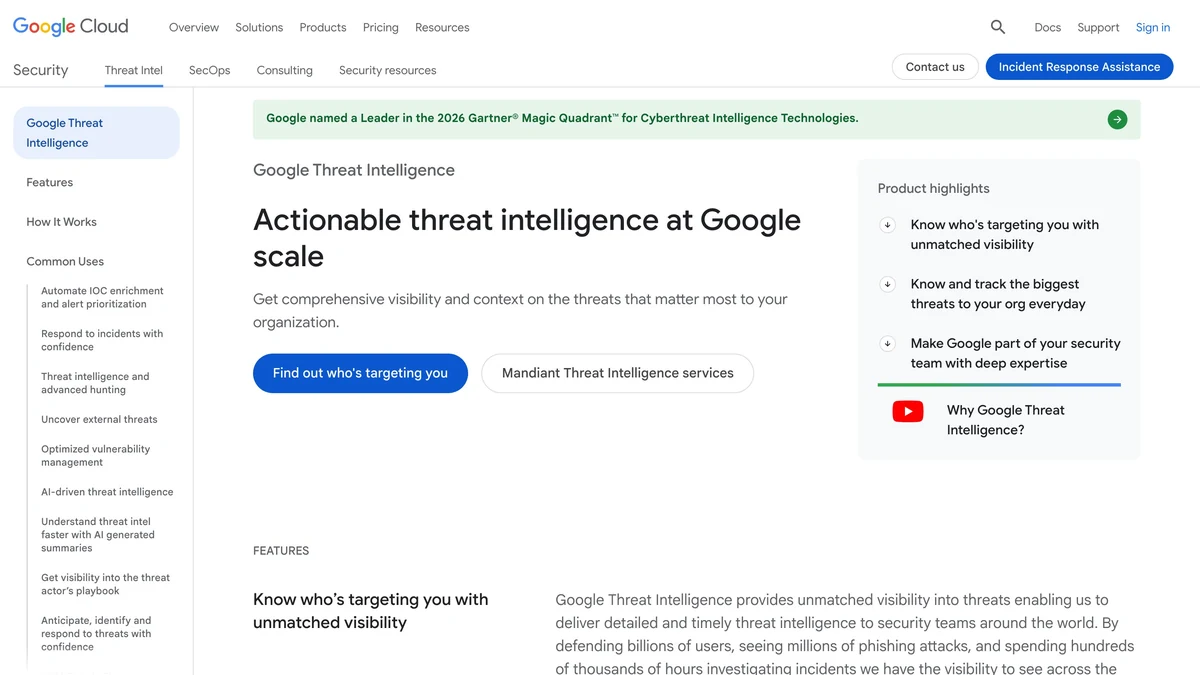Open the Overview menu

click(194, 27)
